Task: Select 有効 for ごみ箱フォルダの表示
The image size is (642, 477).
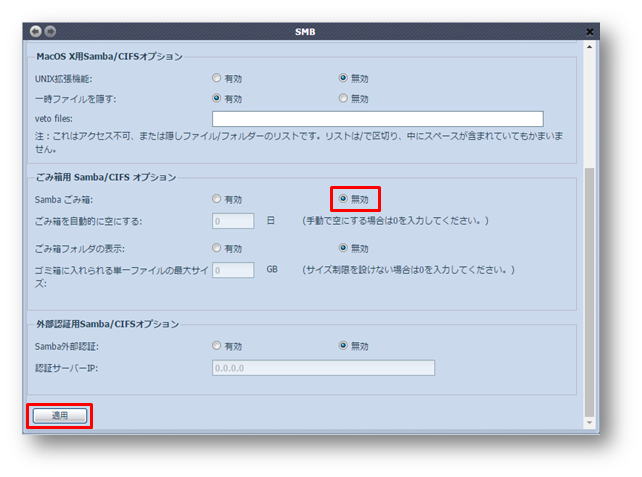Action: [217, 248]
